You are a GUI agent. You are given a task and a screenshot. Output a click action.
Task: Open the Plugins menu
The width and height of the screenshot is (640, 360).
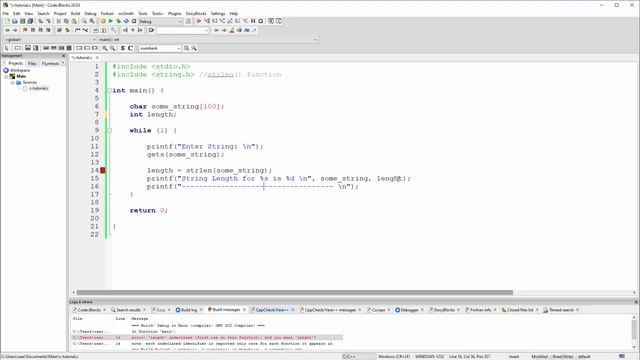point(174,13)
